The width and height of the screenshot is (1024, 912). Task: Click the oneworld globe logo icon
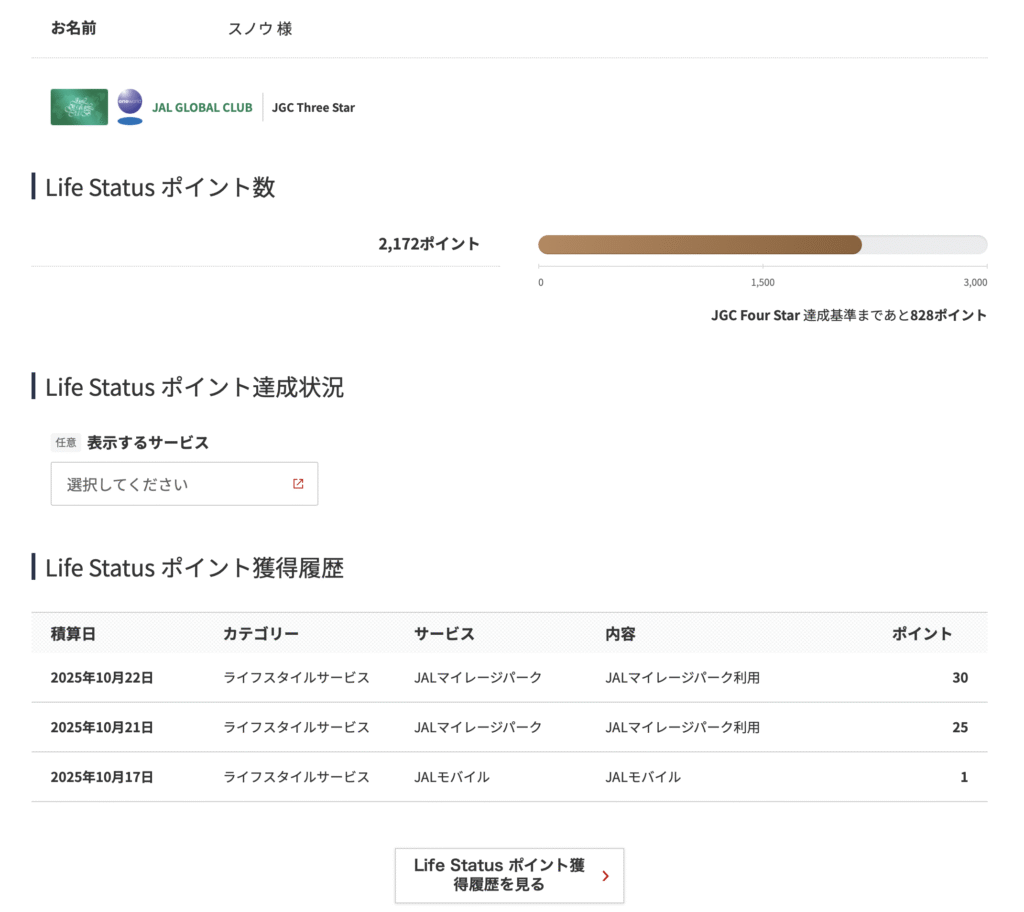130,107
